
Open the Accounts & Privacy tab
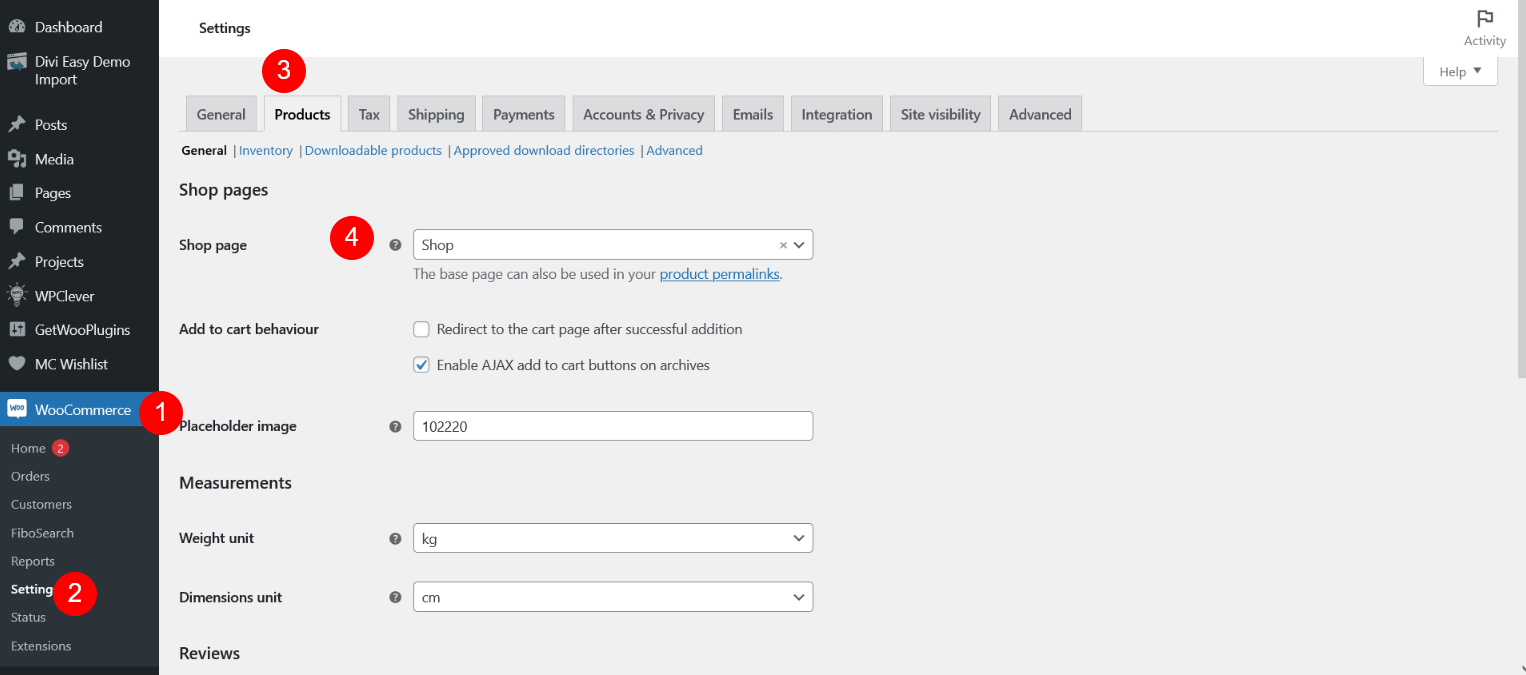click(x=644, y=114)
